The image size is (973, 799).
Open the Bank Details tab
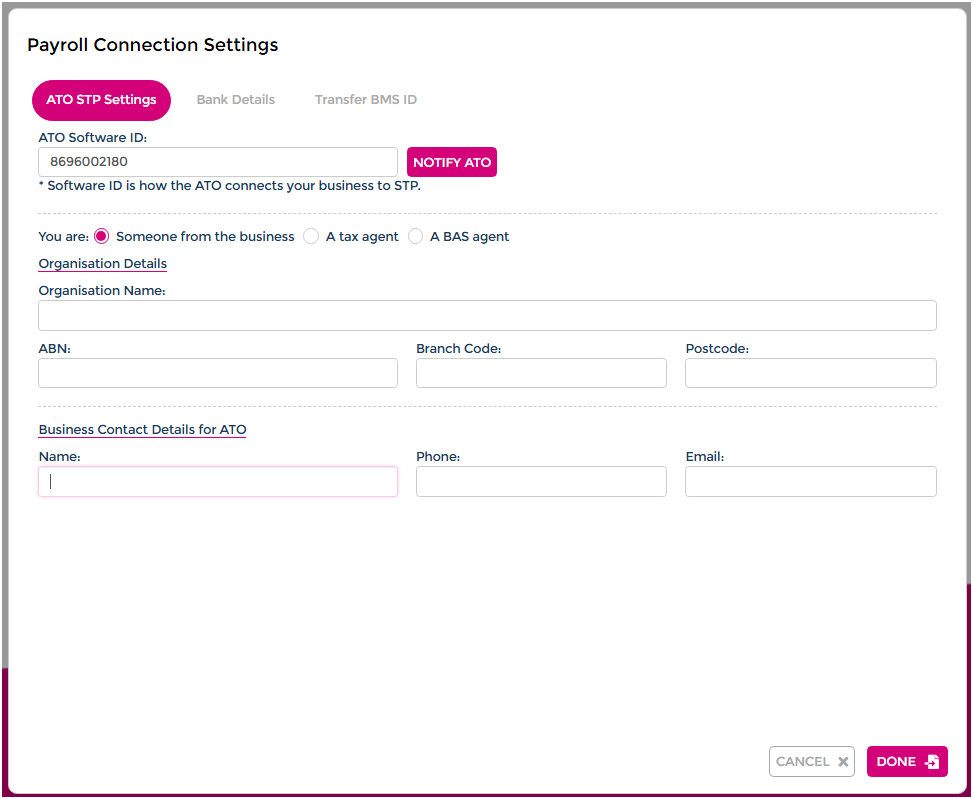235,100
